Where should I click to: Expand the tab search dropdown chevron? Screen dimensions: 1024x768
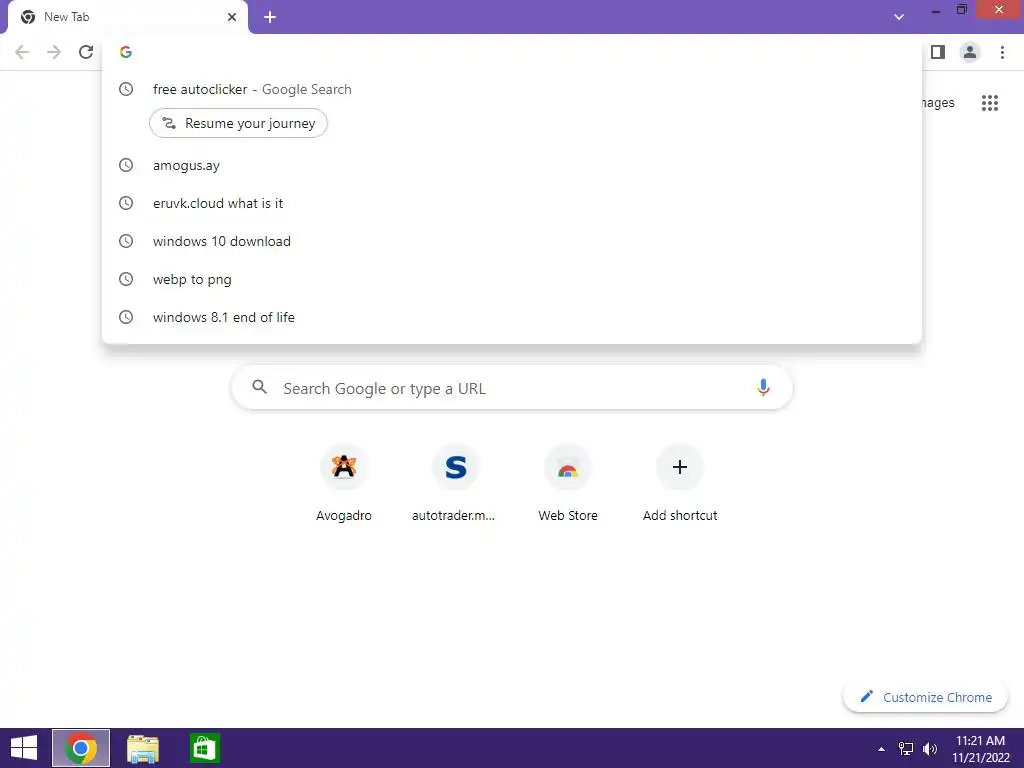coord(899,17)
